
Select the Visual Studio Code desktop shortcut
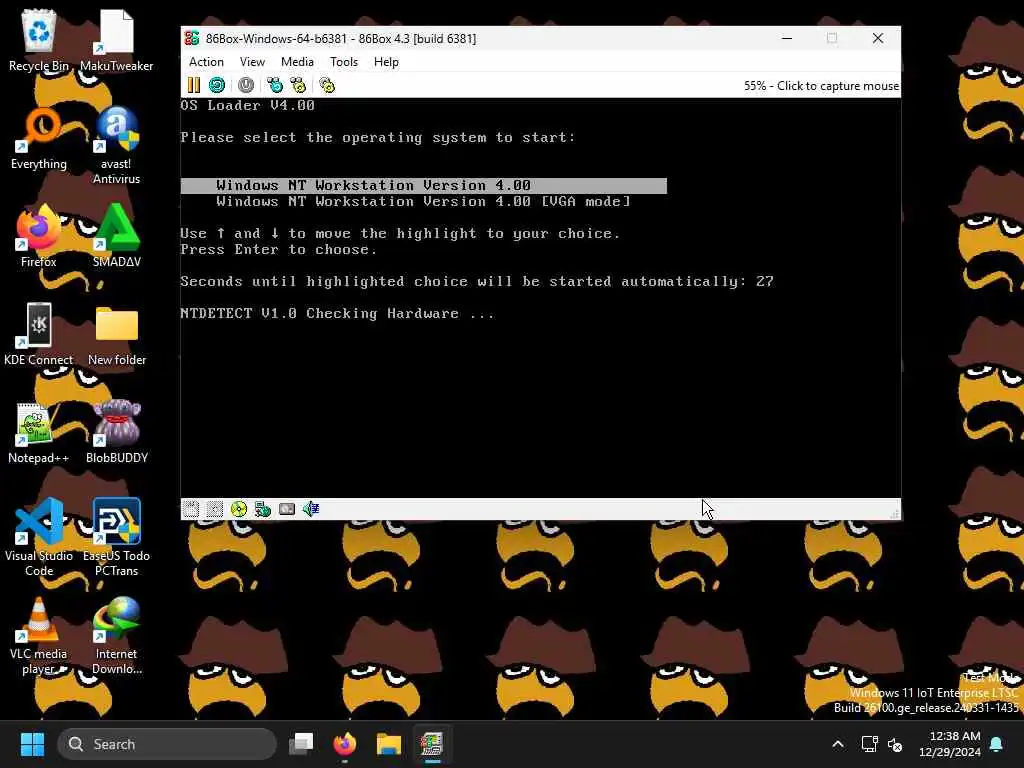[x=39, y=537]
